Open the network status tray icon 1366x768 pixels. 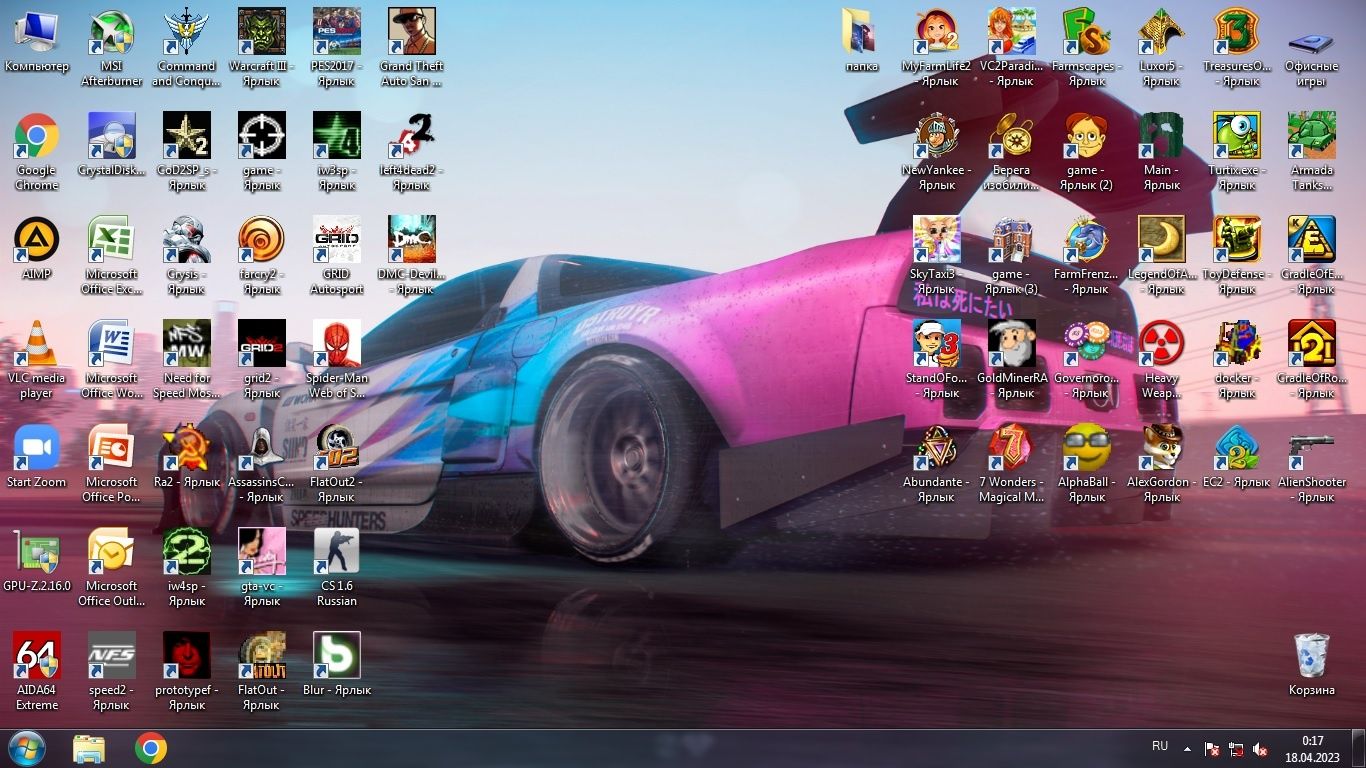[1236, 749]
